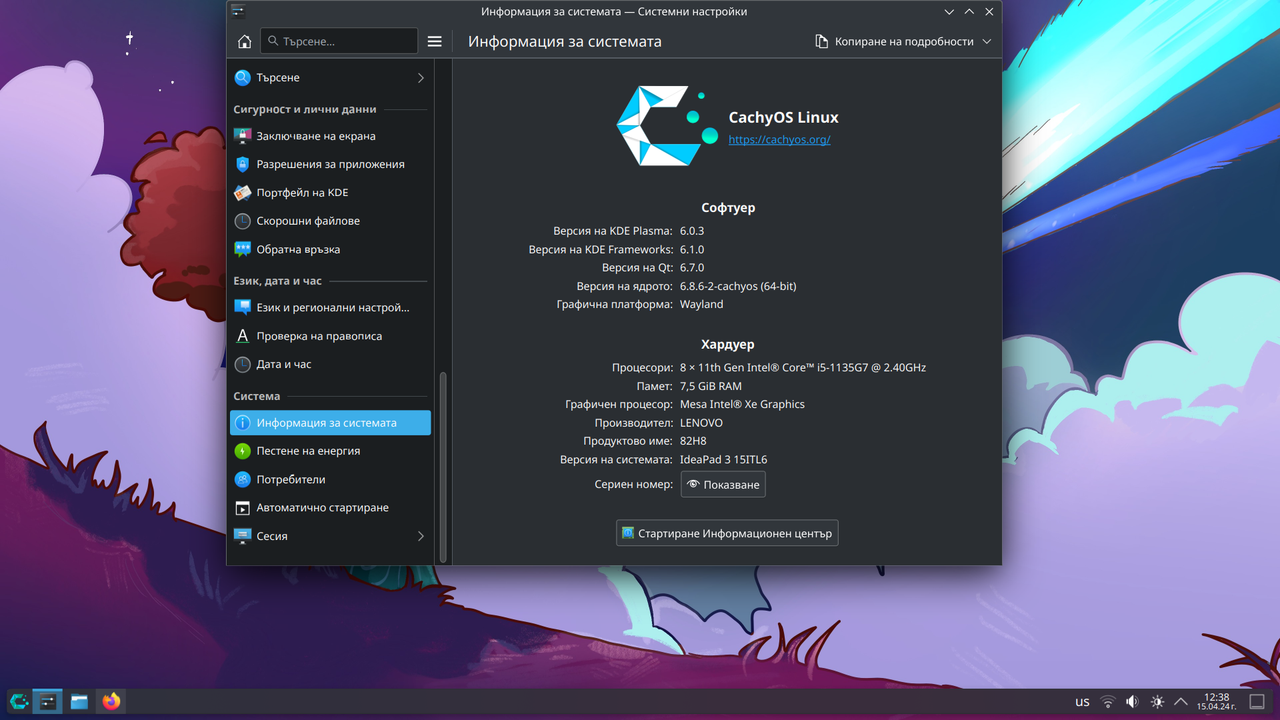Open the brightness tray icon
This screenshot has height=720, width=1280.
(x=1157, y=702)
